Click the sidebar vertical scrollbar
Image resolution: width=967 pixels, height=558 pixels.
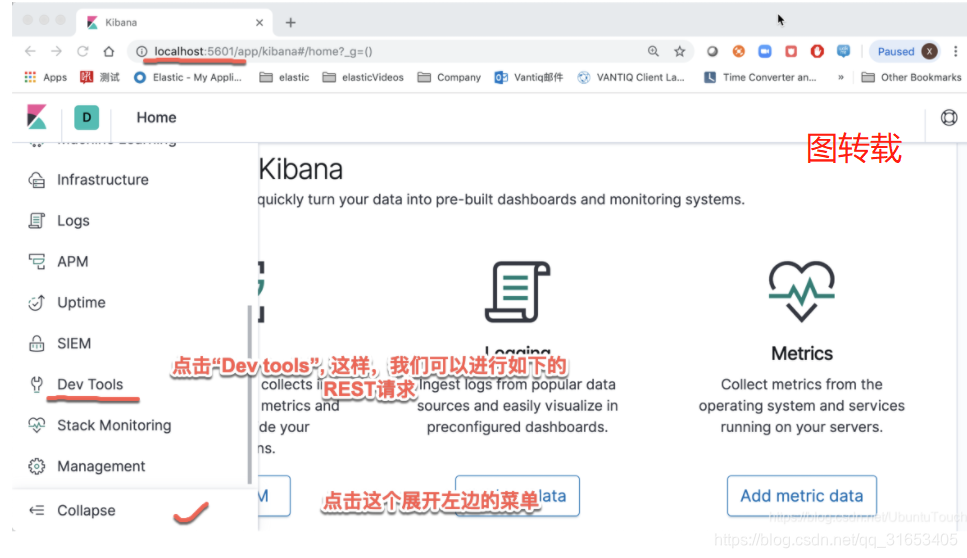click(249, 395)
